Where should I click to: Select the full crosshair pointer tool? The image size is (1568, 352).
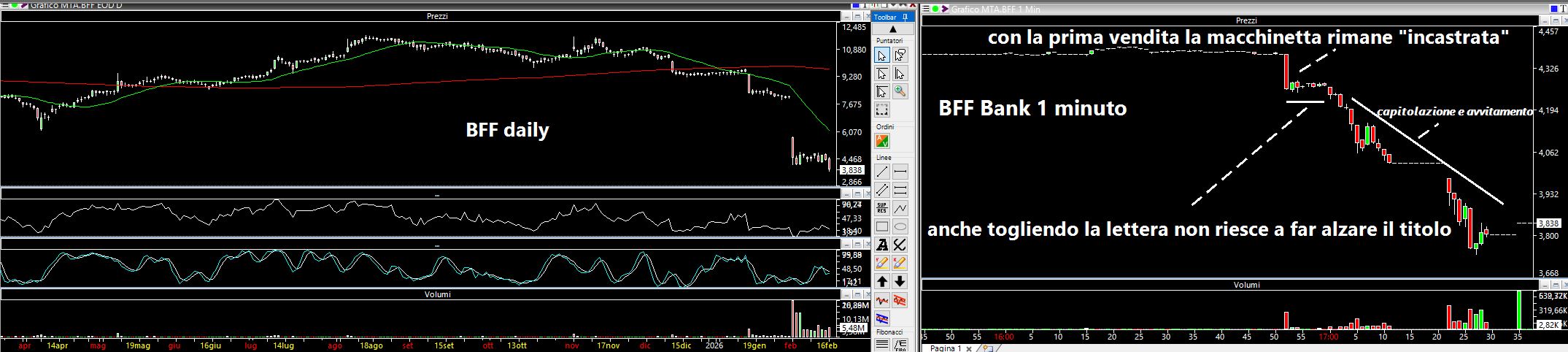tap(882, 92)
